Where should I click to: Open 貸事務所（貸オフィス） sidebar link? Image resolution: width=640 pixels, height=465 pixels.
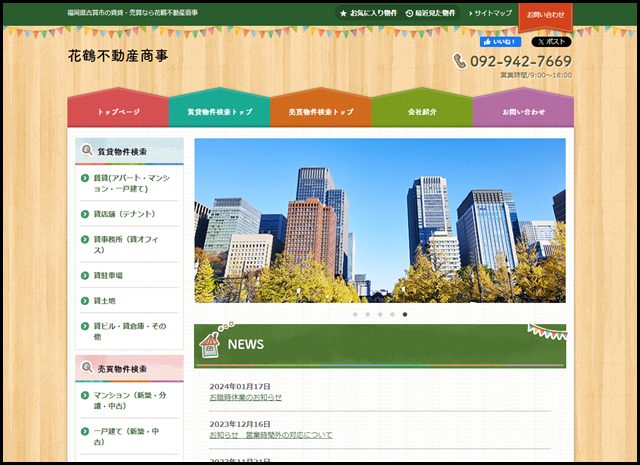click(x=126, y=245)
